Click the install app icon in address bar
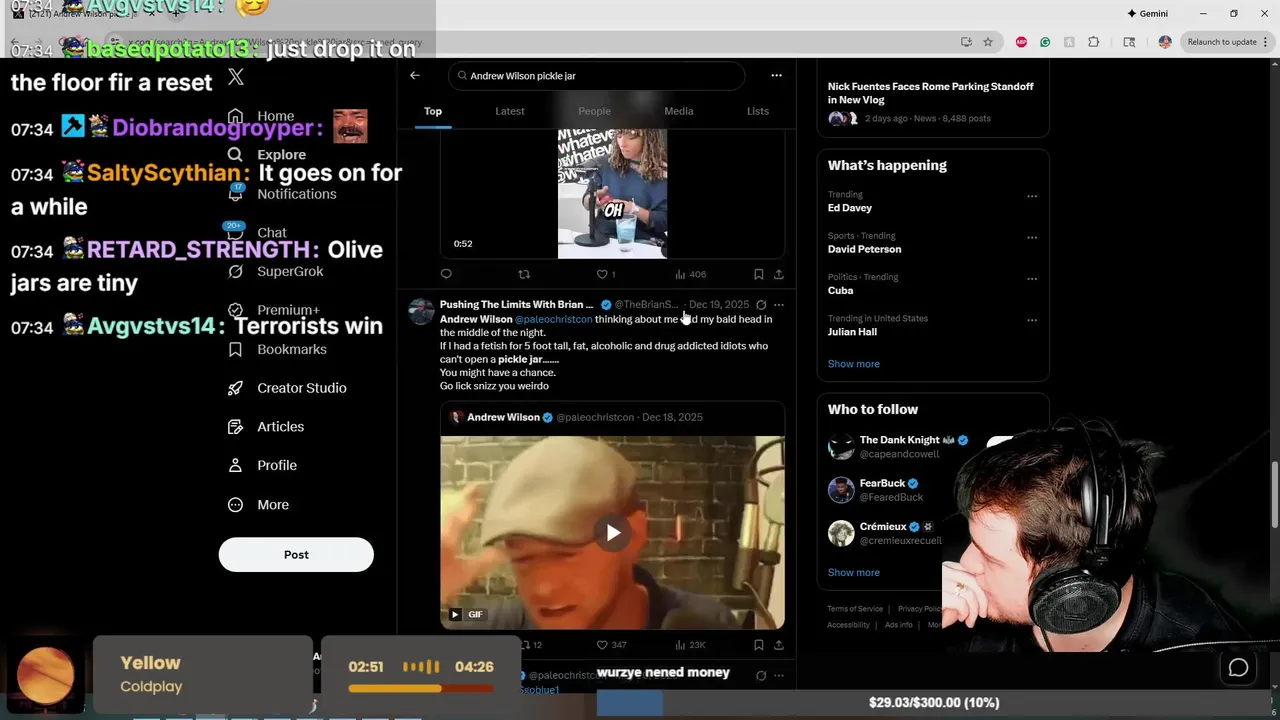The image size is (1280, 720). coord(966,42)
